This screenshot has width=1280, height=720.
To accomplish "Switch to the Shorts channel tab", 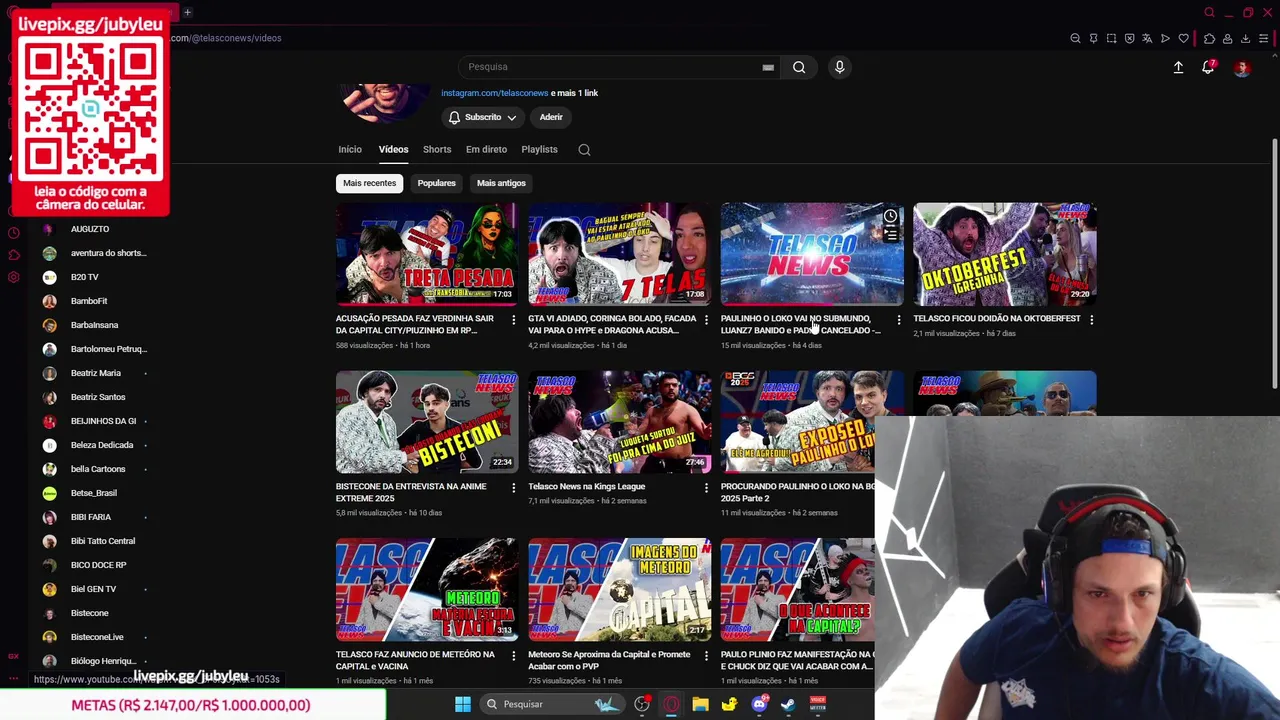I will pos(437,149).
